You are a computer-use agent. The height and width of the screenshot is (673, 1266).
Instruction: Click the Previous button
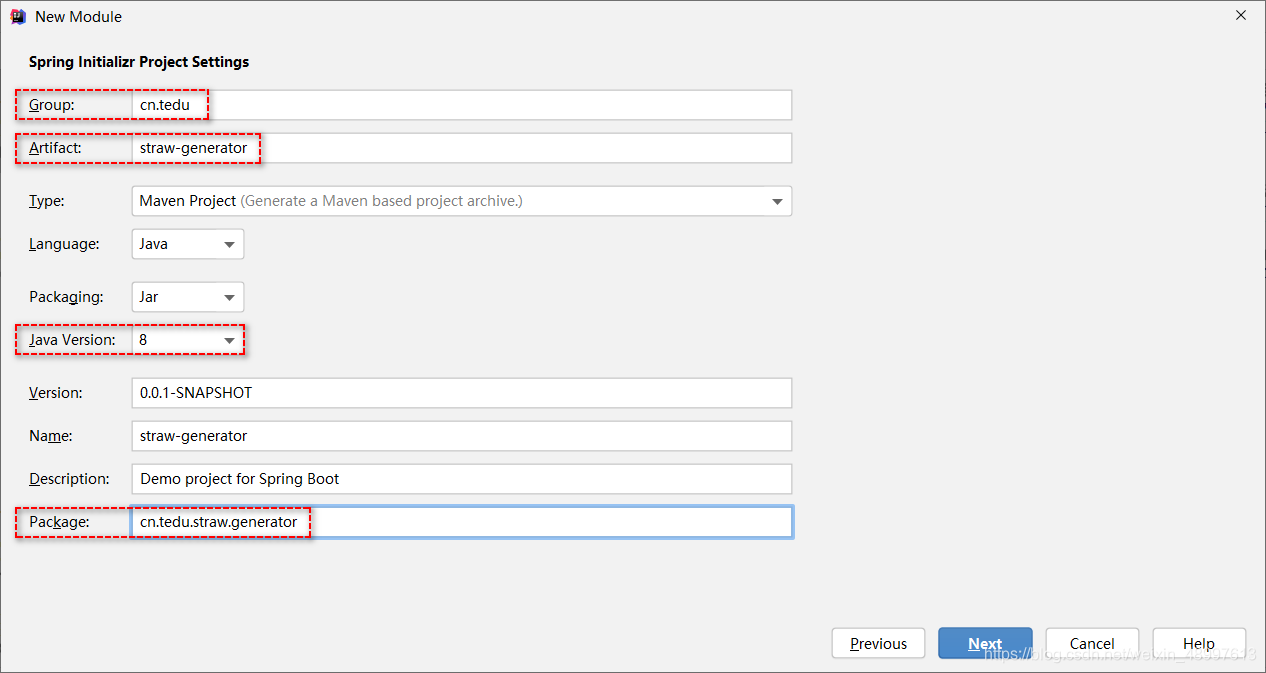[x=878, y=643]
